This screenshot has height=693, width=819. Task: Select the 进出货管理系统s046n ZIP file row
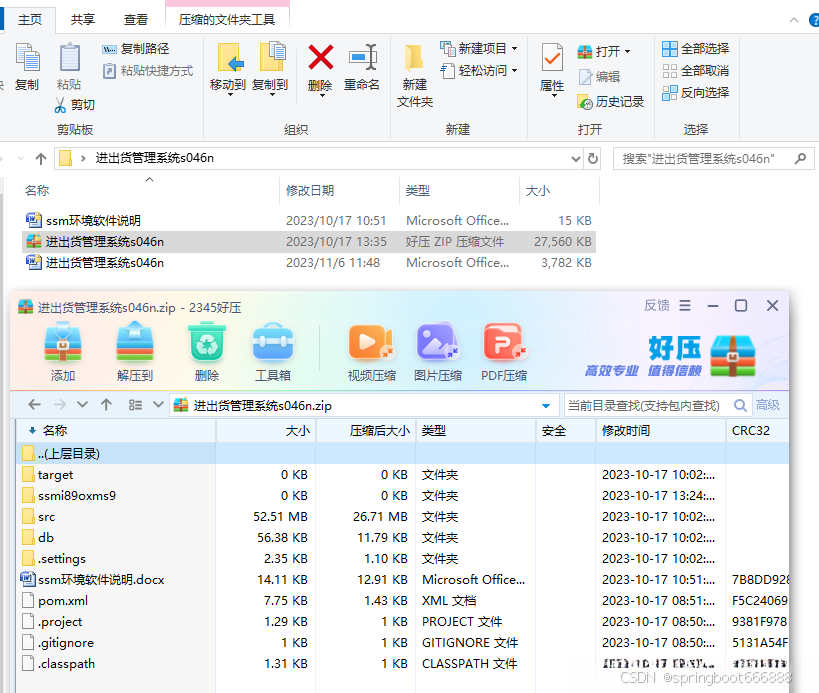(309, 242)
